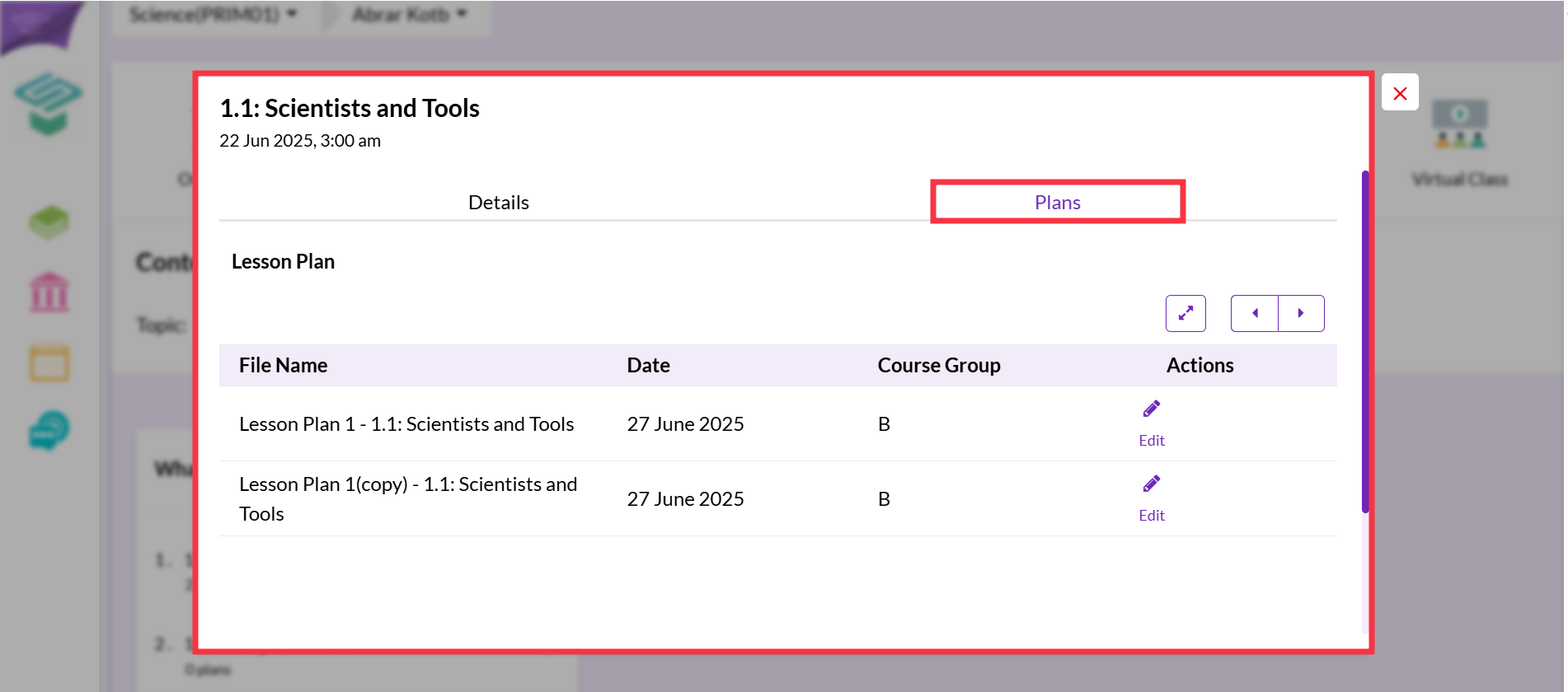The width and height of the screenshot is (1568, 692).
Task: Click course group B of Lesson Plan 1 row
Action: 884,424
